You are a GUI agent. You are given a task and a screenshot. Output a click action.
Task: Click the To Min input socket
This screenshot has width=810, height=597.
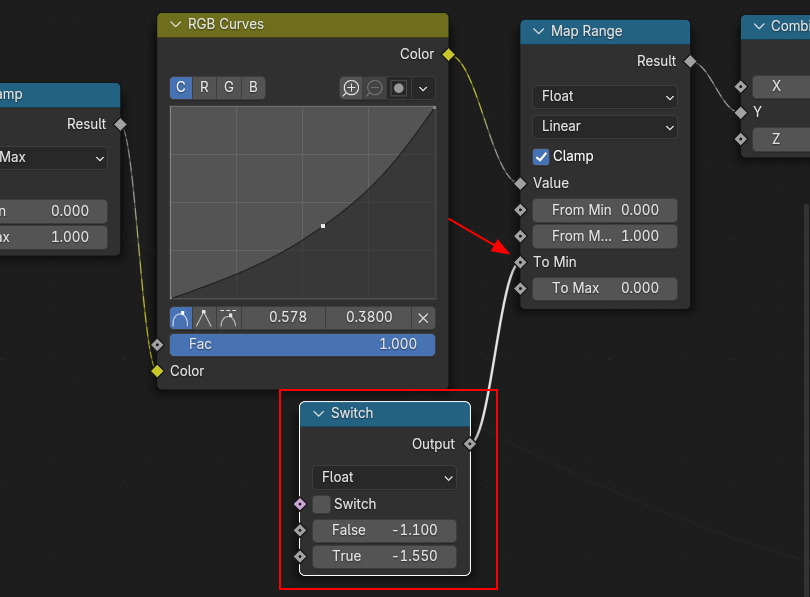tap(520, 262)
